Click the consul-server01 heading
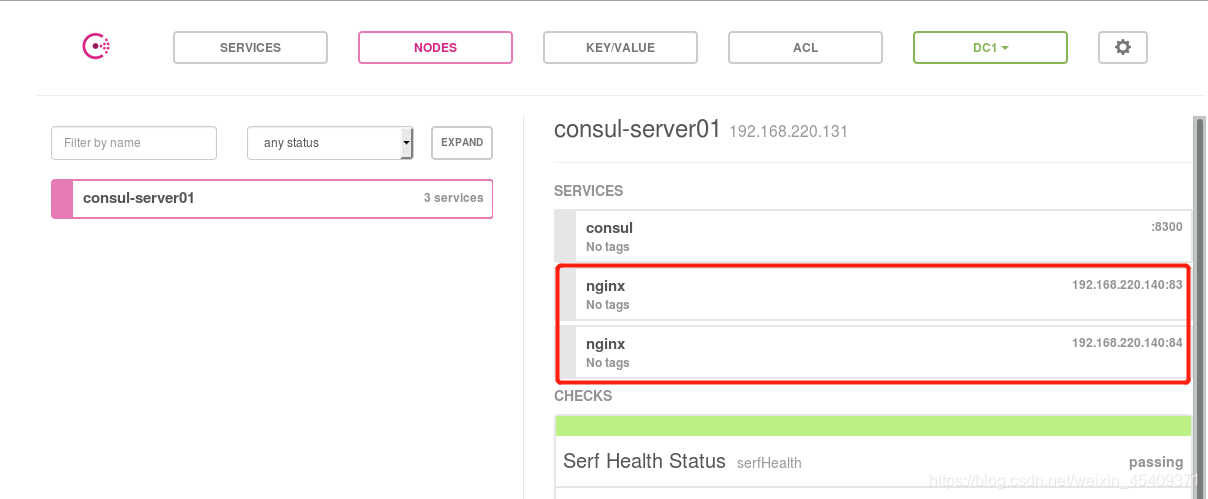This screenshot has height=499, width=1208. click(637, 129)
